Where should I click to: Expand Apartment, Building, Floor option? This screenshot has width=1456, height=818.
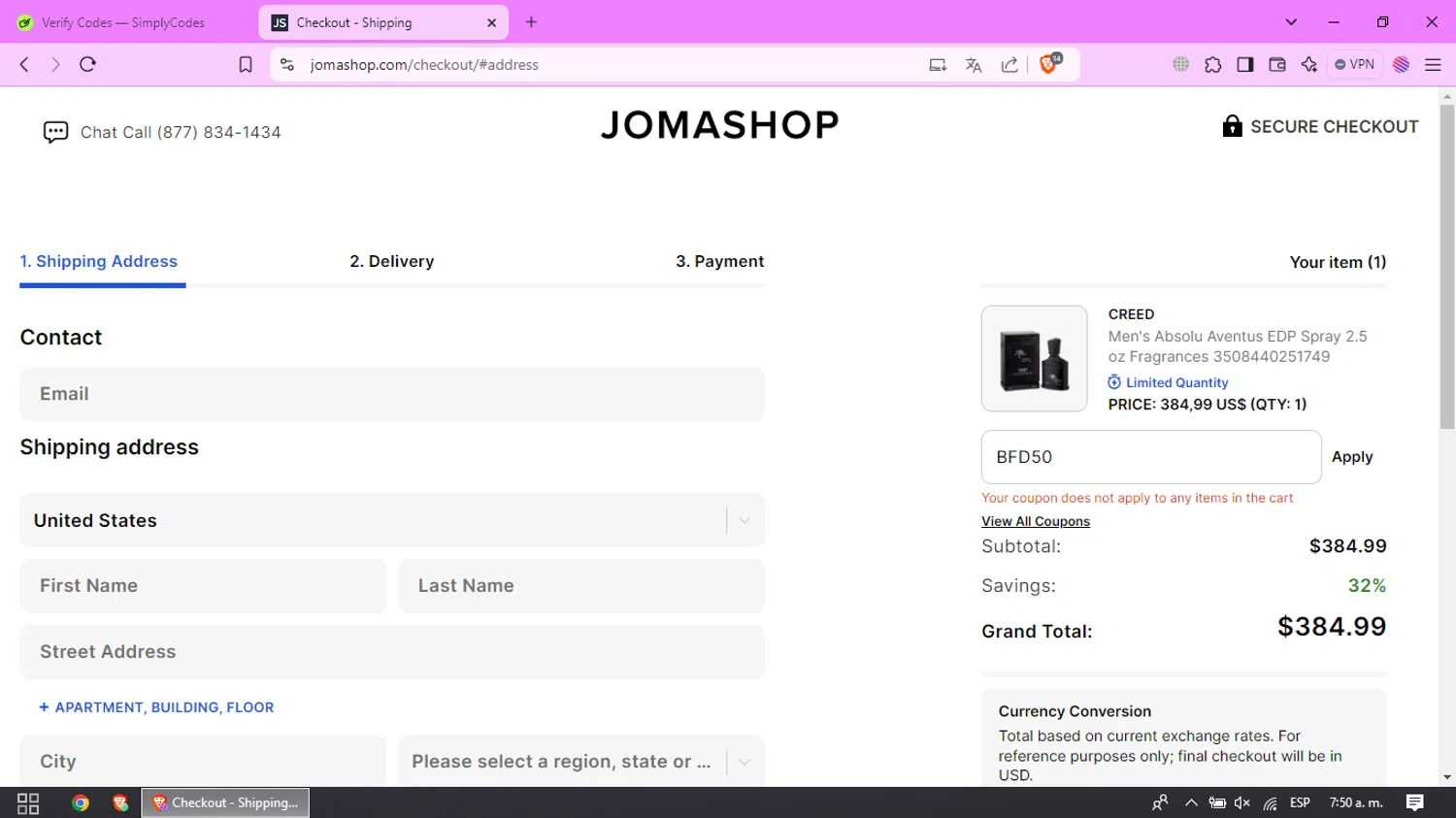(x=156, y=707)
